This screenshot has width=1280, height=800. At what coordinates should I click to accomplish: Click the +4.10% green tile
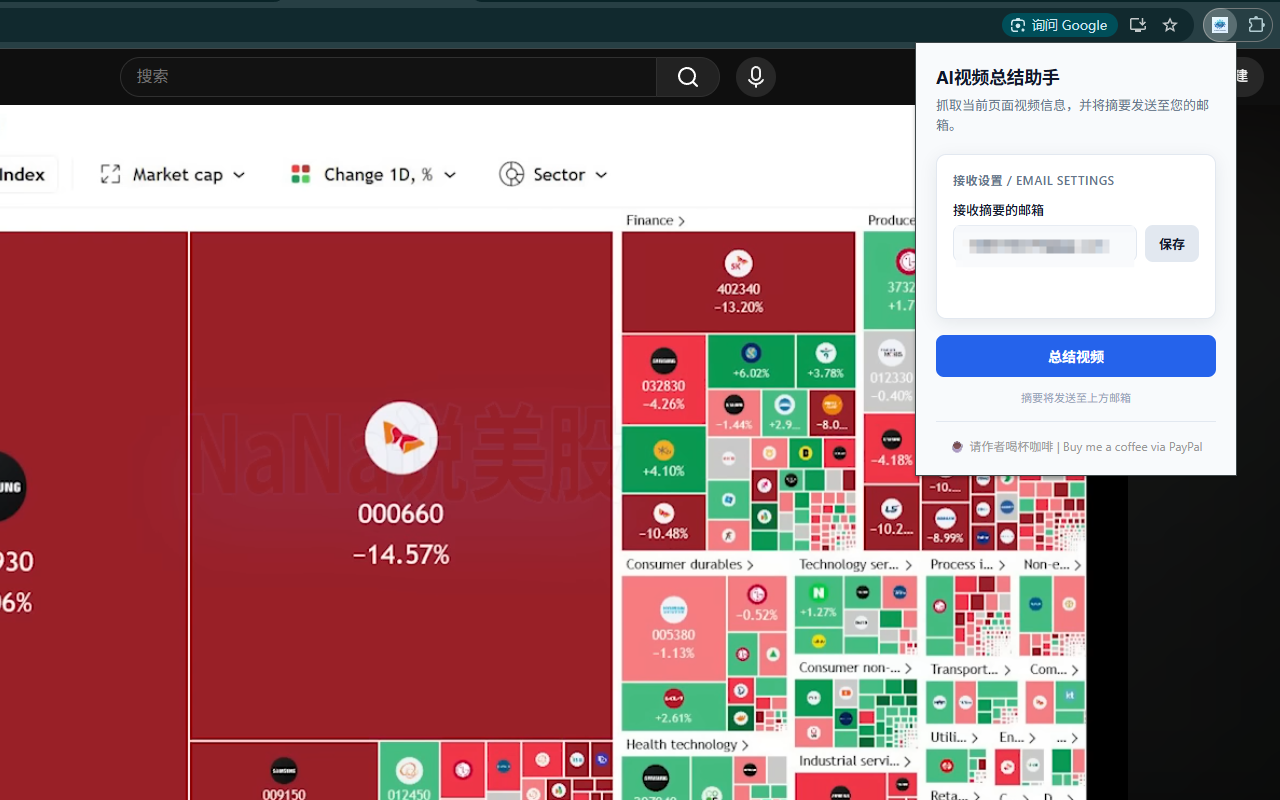[x=664, y=460]
